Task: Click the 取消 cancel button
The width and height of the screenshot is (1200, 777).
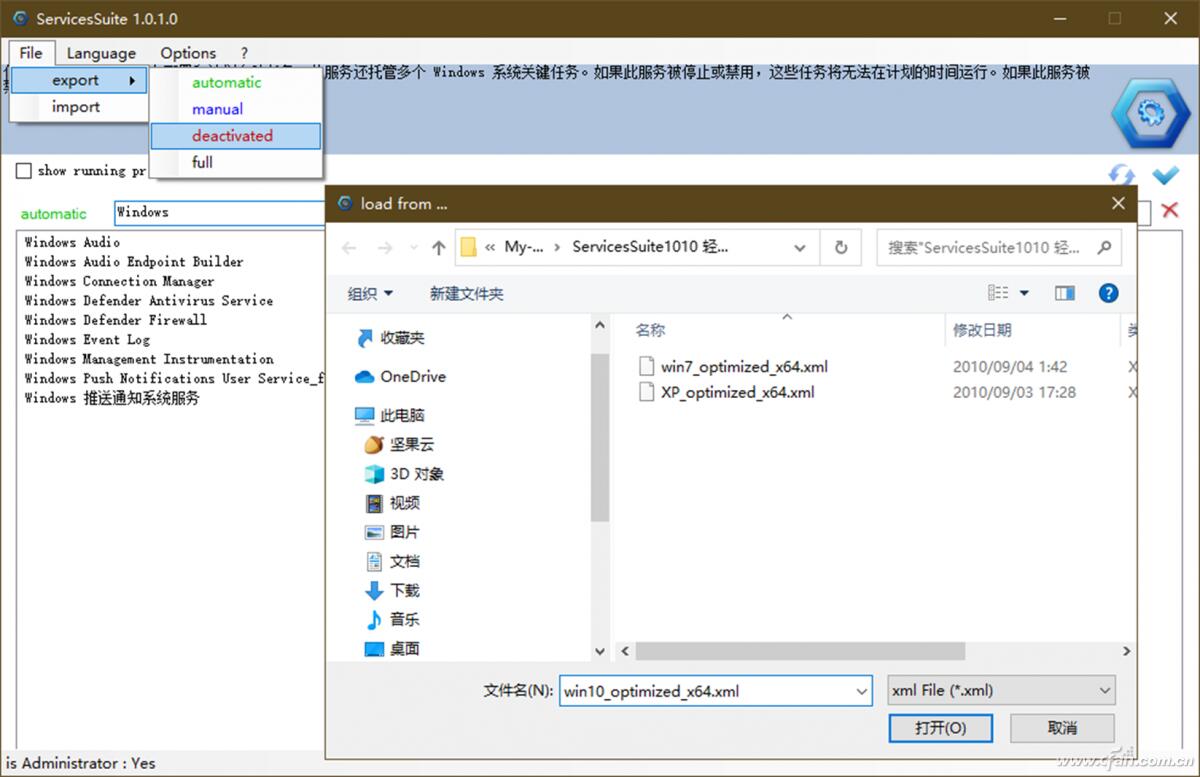Action: (x=1062, y=727)
